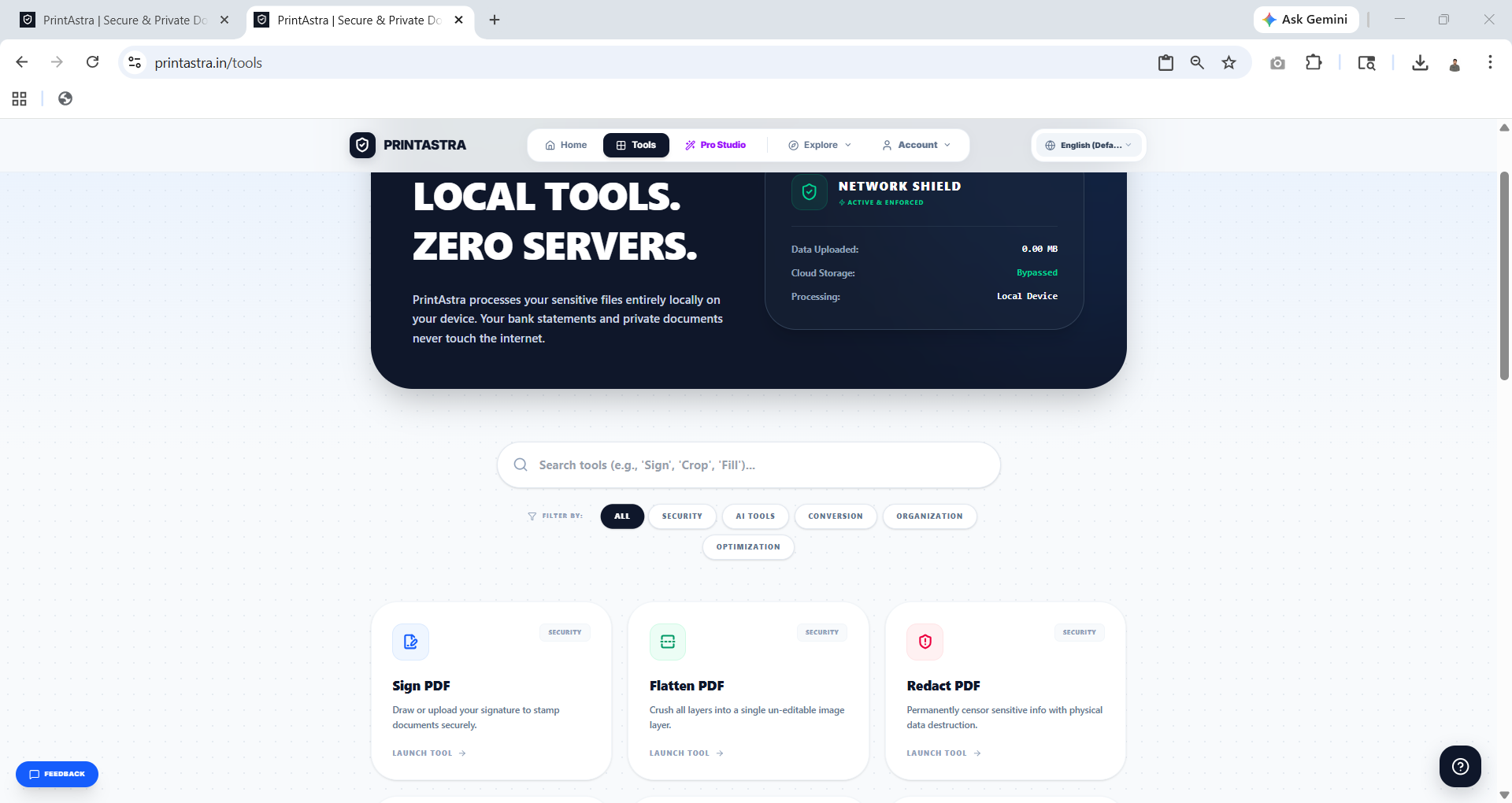Click the globe icon in bookmarks bar
The height and width of the screenshot is (803, 1512).
pyautogui.click(x=65, y=98)
